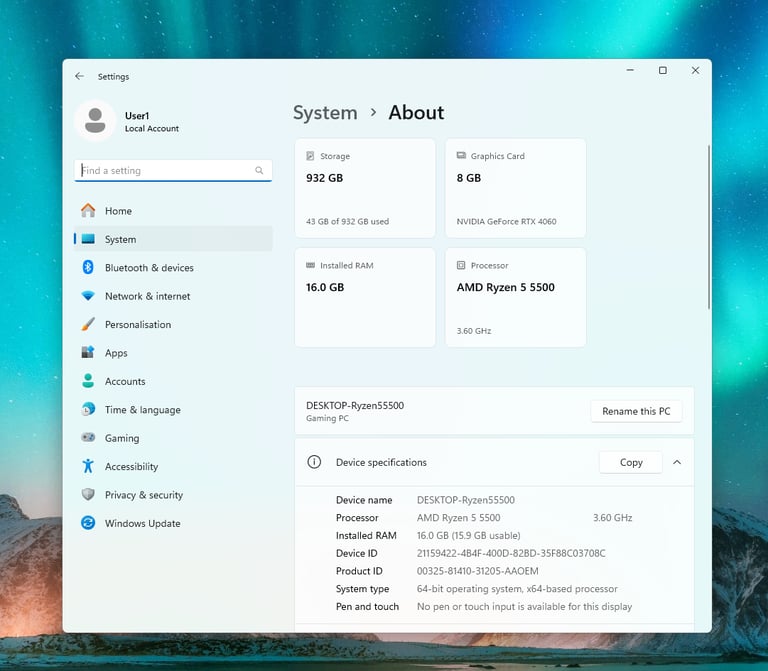Click the Storage card icon
This screenshot has width=768, height=671.
click(x=310, y=156)
